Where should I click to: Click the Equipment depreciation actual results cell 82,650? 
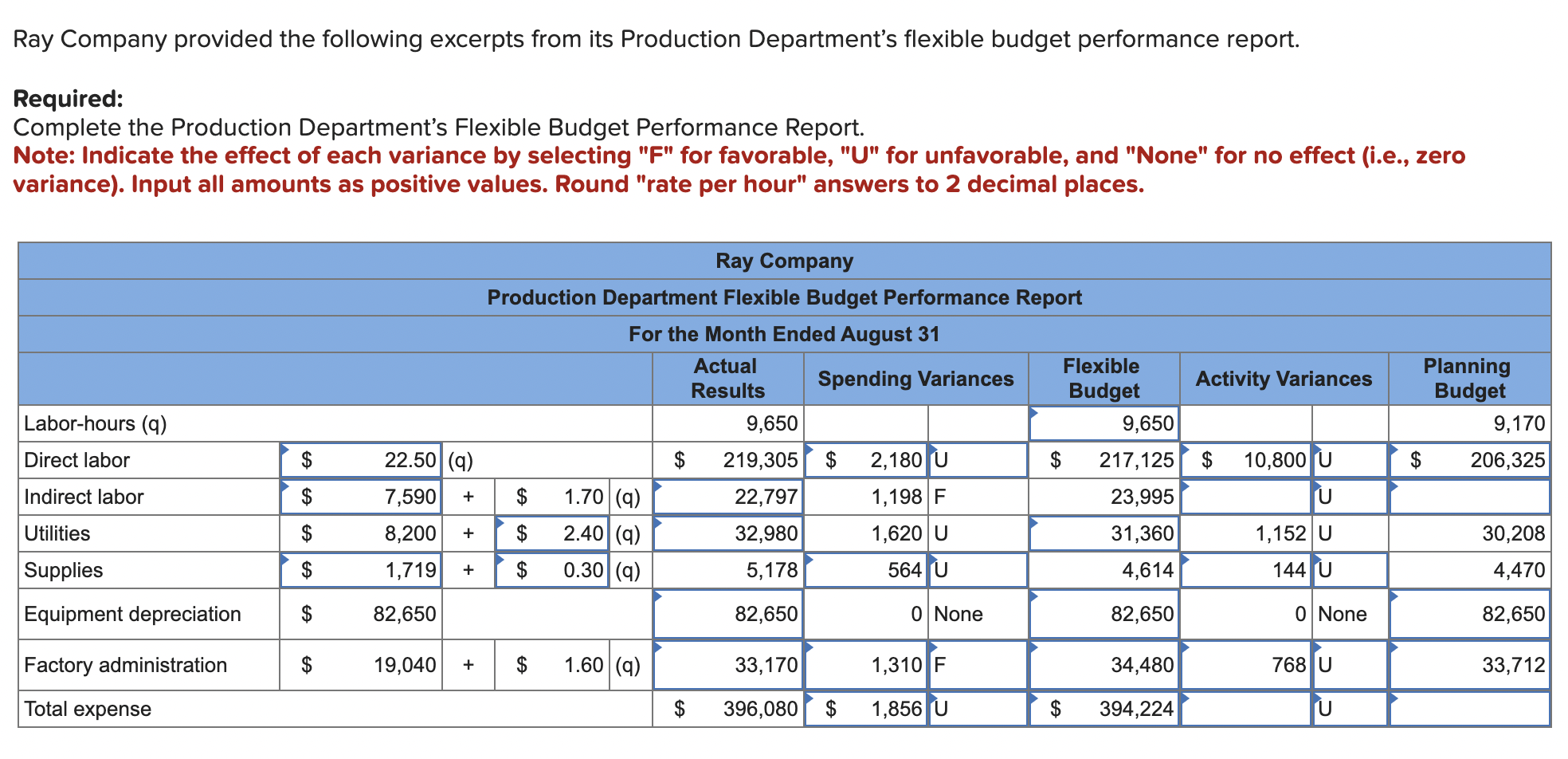click(x=727, y=614)
